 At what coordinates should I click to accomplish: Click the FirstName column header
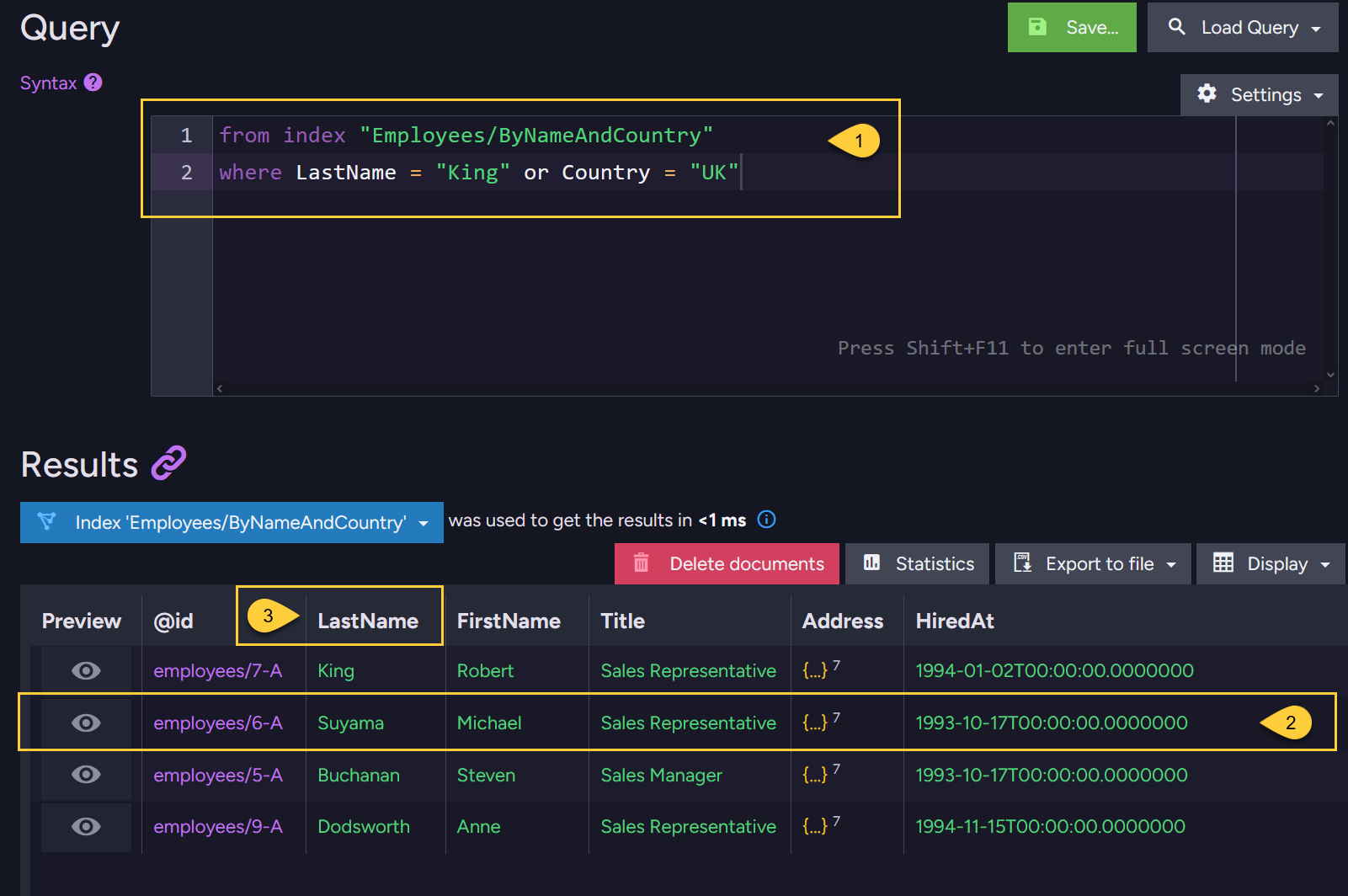point(509,621)
